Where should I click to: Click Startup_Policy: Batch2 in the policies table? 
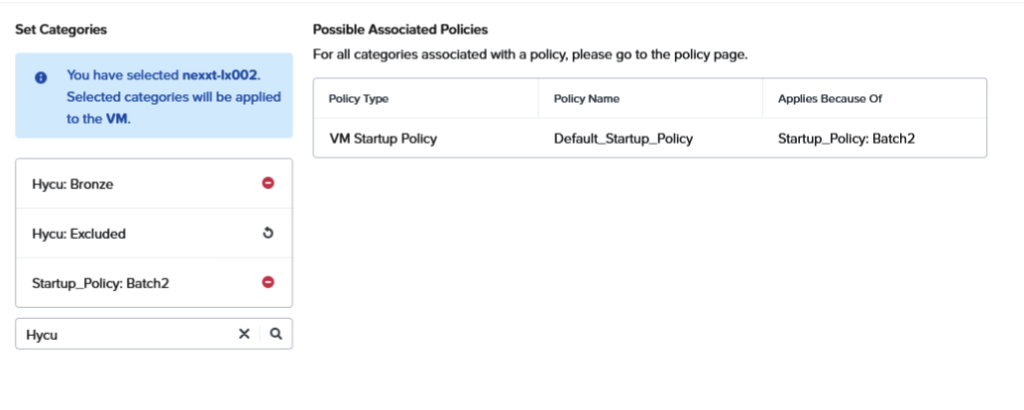tap(846, 138)
